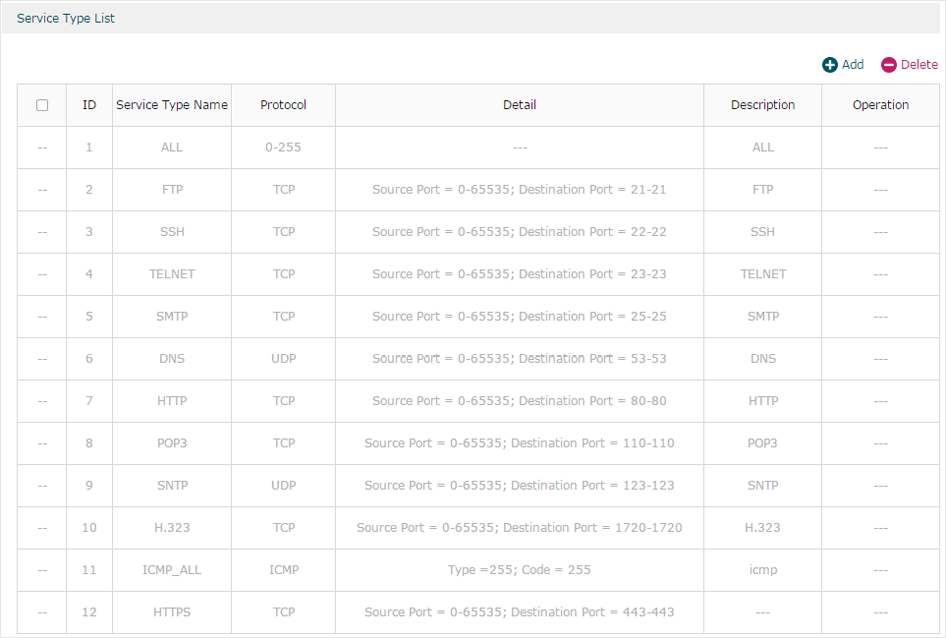Click the Protocol column header

pyautogui.click(x=283, y=105)
